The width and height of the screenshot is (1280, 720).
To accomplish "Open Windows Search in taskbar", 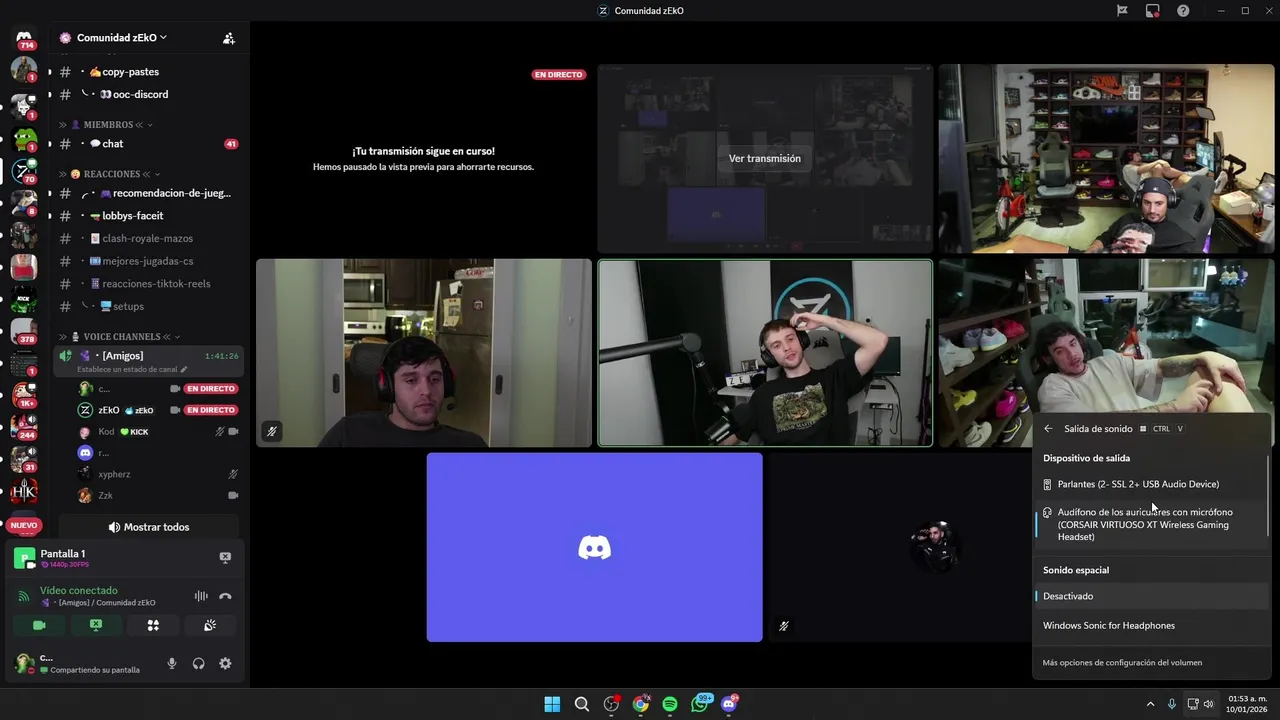I will click(581, 704).
